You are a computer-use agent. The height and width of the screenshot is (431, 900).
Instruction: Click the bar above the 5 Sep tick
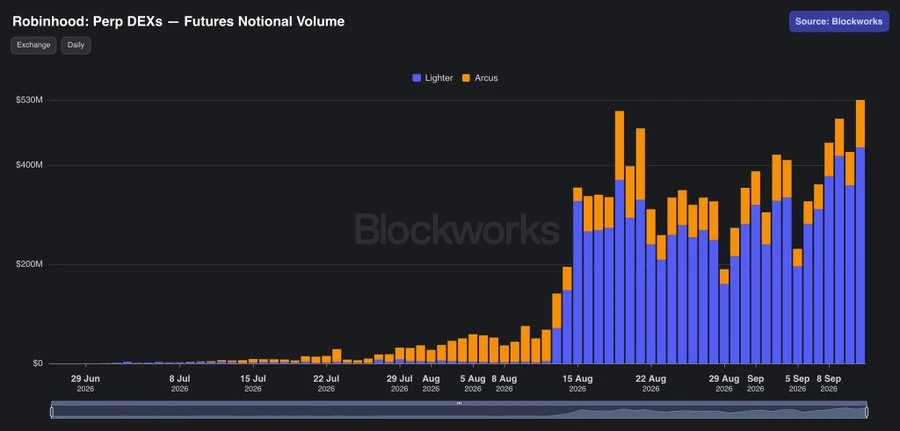tap(797, 306)
